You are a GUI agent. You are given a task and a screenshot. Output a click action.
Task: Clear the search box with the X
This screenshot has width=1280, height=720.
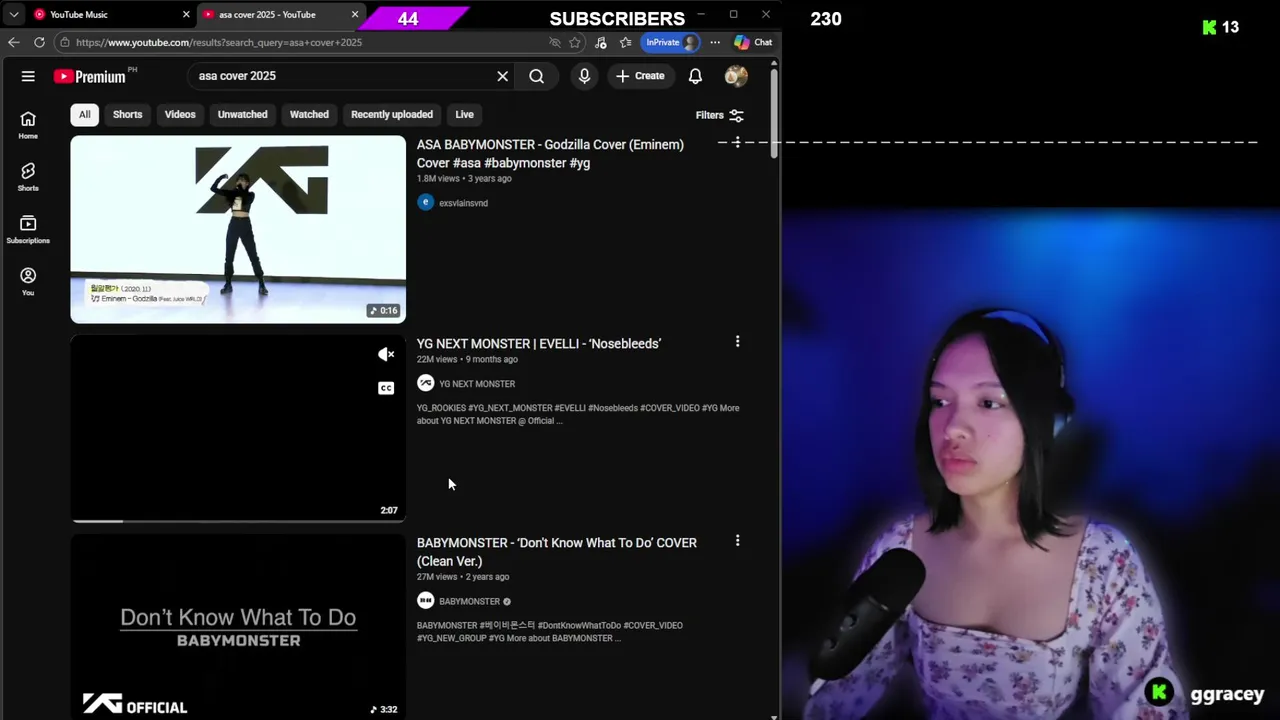pos(503,76)
